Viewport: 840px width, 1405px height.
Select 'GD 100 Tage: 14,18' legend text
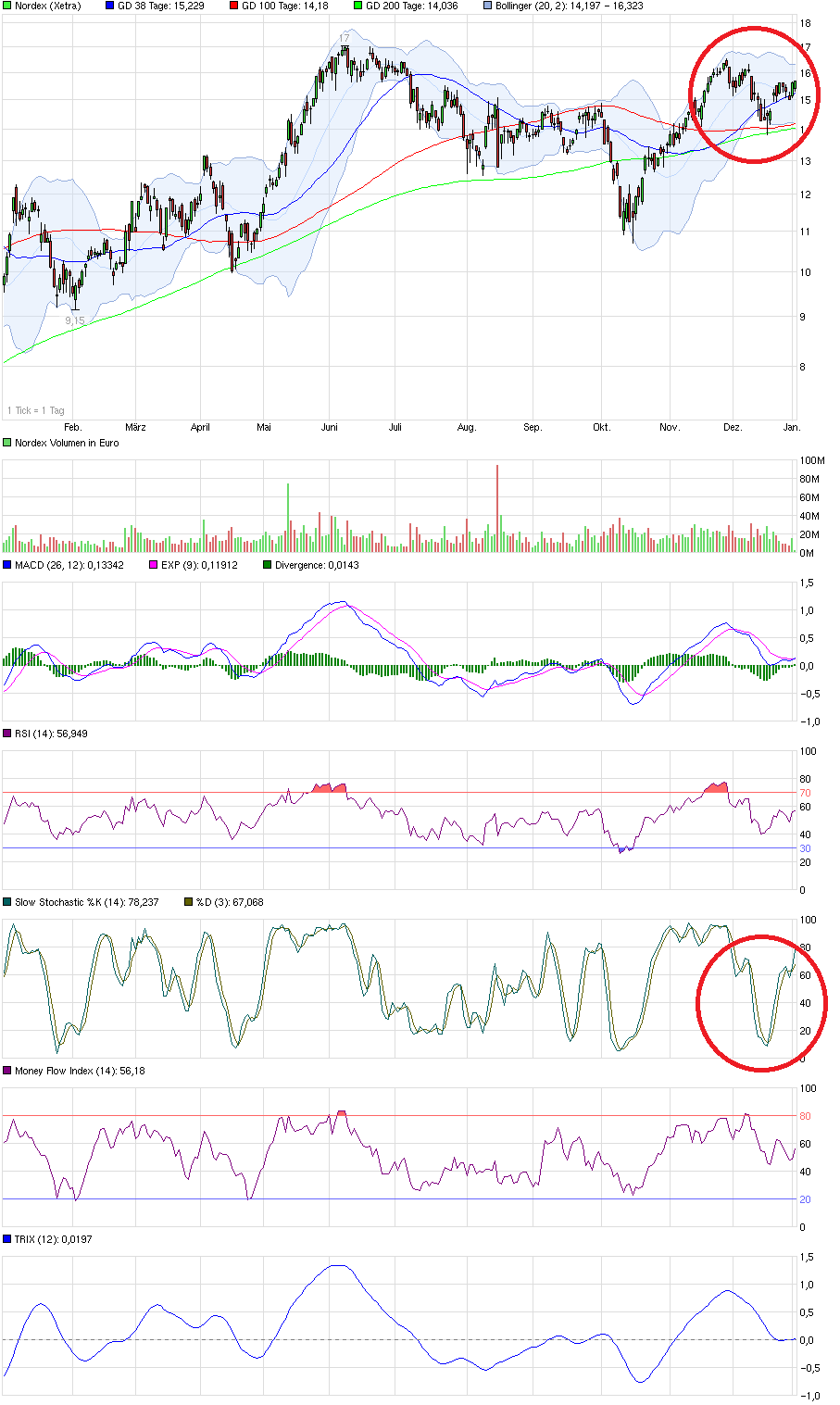[286, 6]
